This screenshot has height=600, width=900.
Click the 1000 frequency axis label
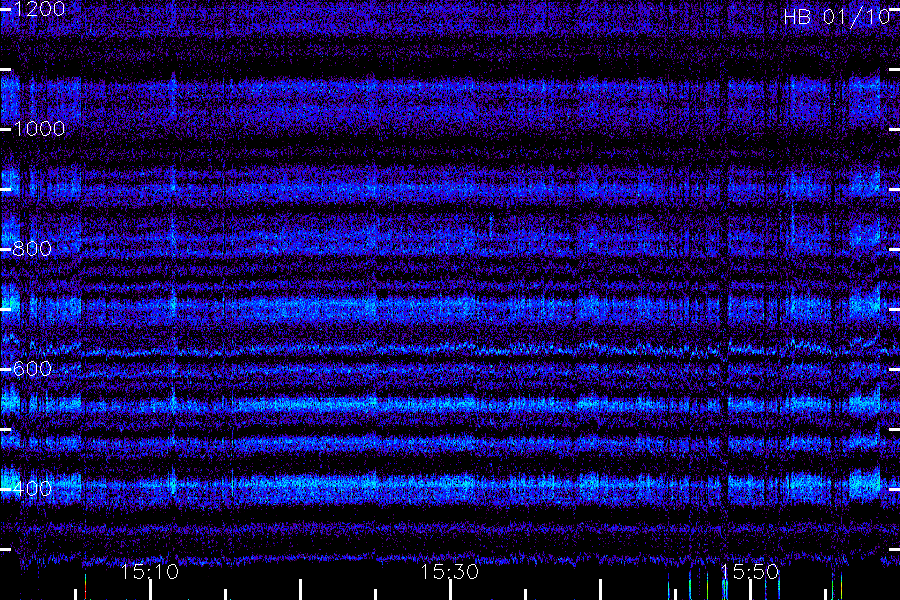[38, 129]
